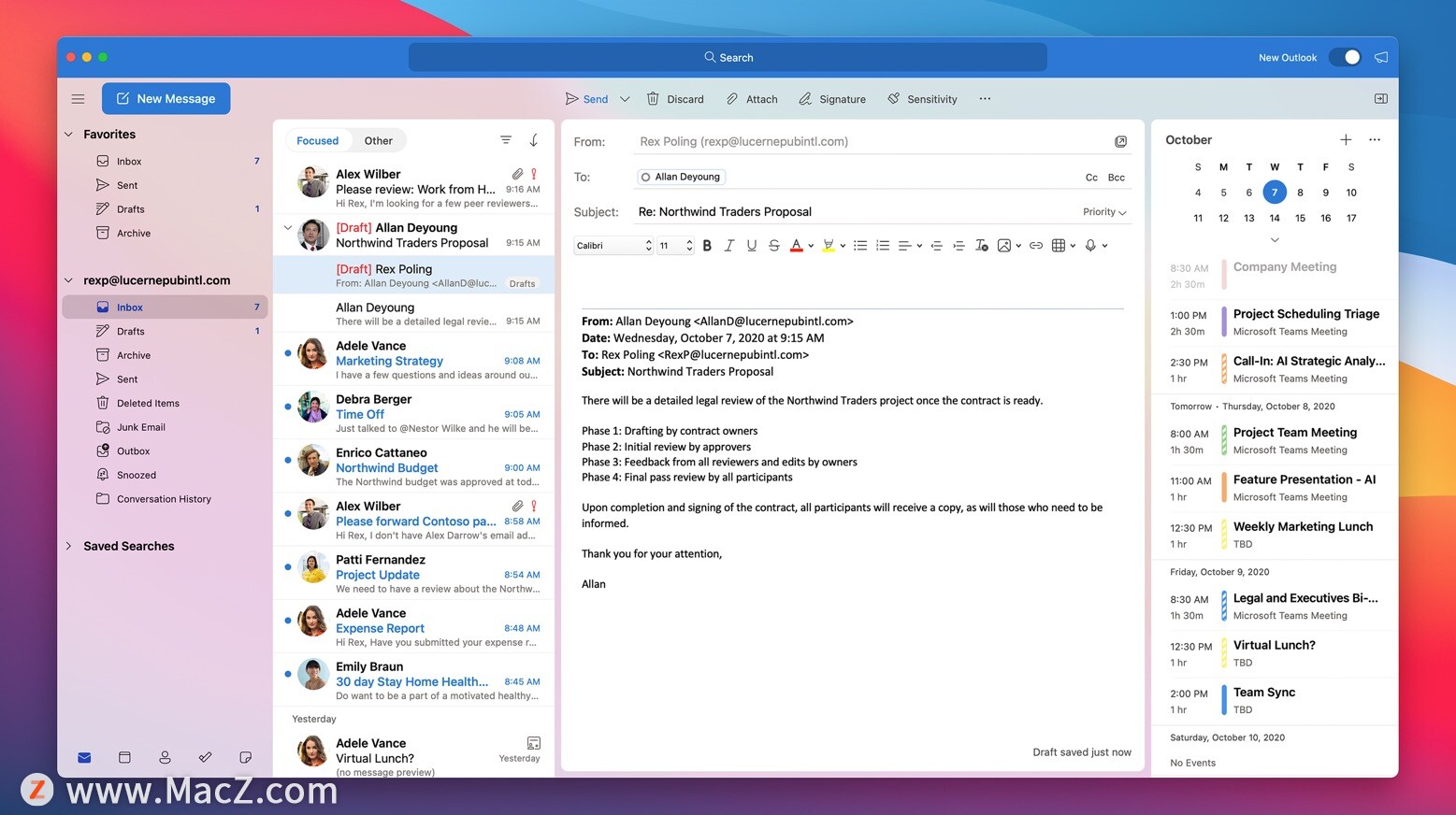The height and width of the screenshot is (815, 1456).
Task: Open People view in bottom navigation
Action: 165,757
